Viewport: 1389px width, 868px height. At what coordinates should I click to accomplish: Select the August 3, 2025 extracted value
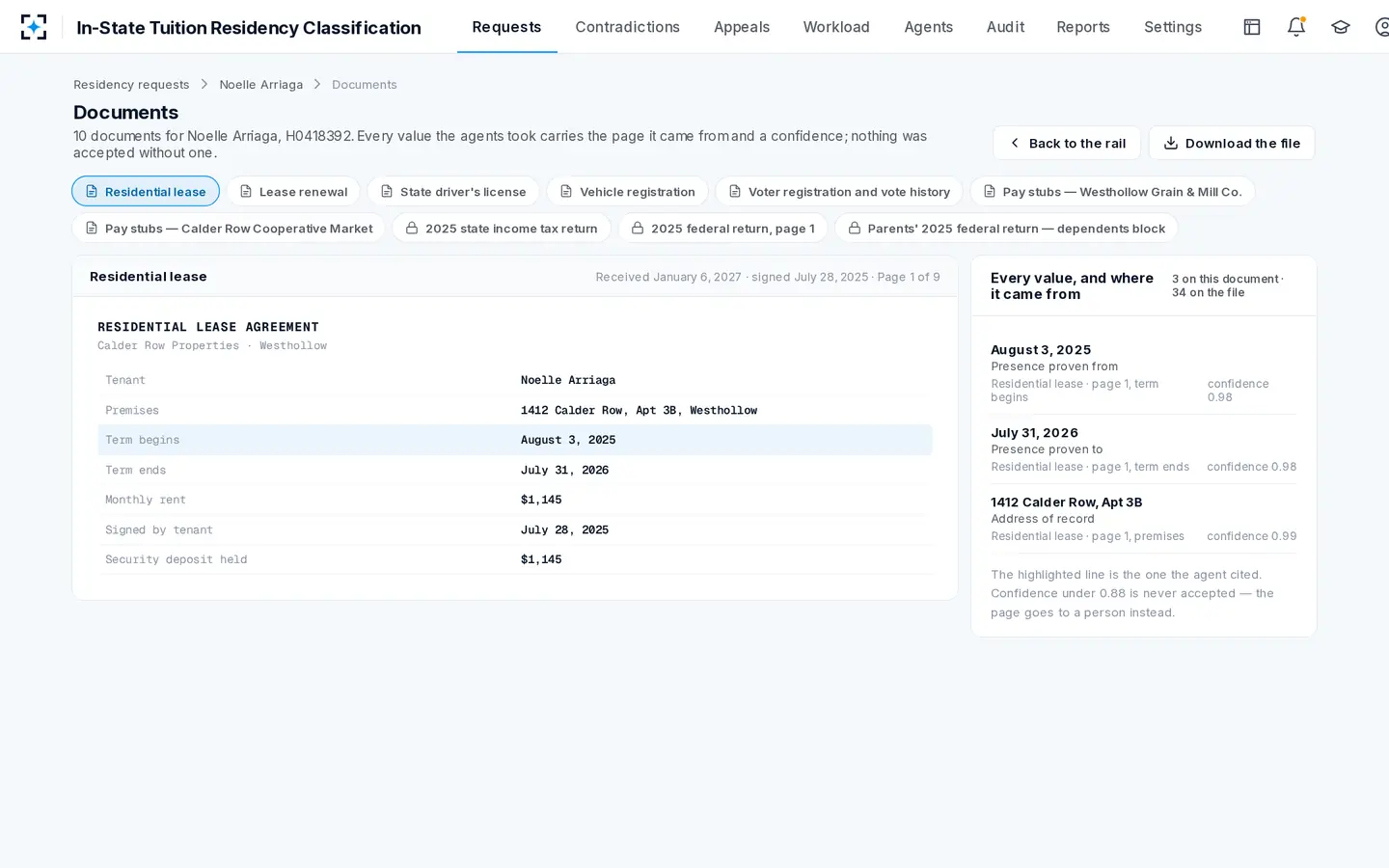coord(1144,373)
